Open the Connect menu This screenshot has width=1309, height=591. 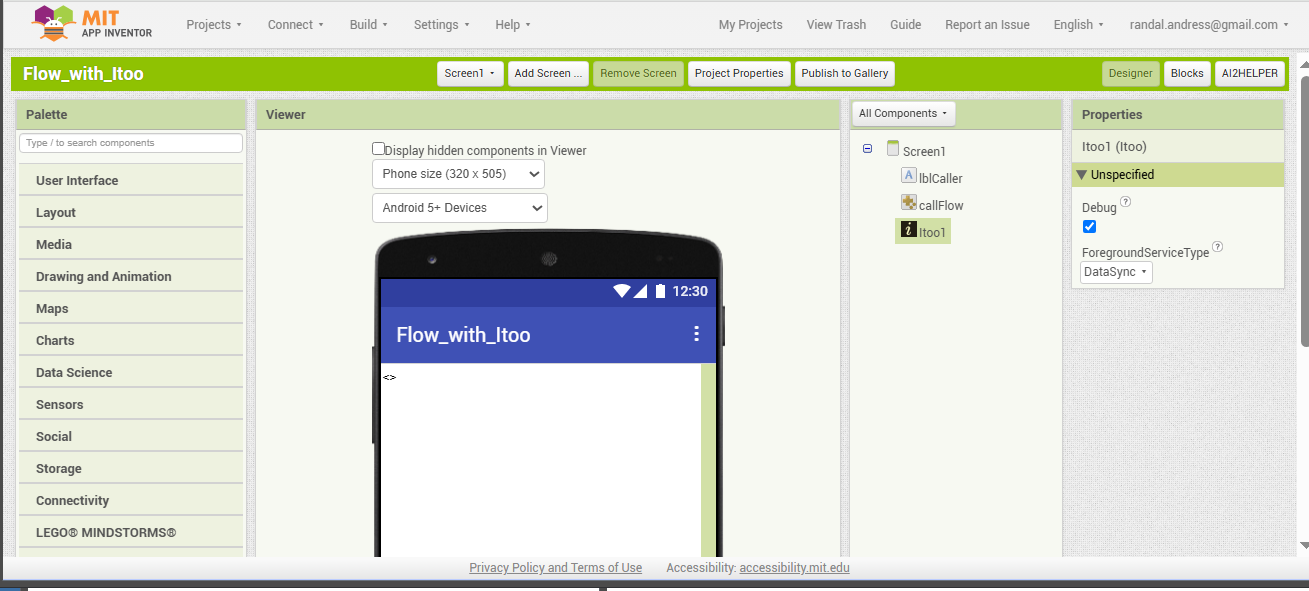296,25
